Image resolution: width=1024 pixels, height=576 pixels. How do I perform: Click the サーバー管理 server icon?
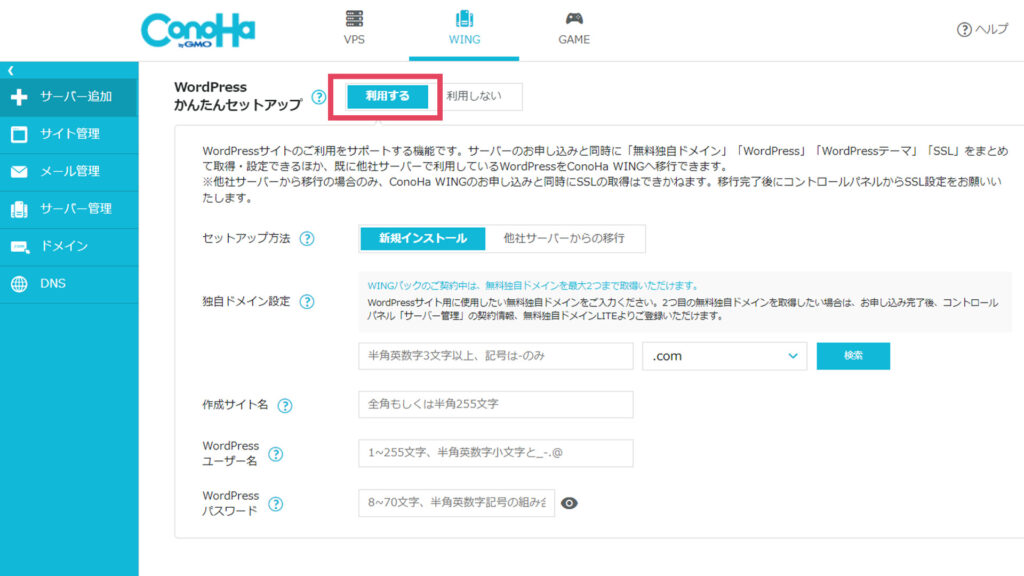pos(19,209)
